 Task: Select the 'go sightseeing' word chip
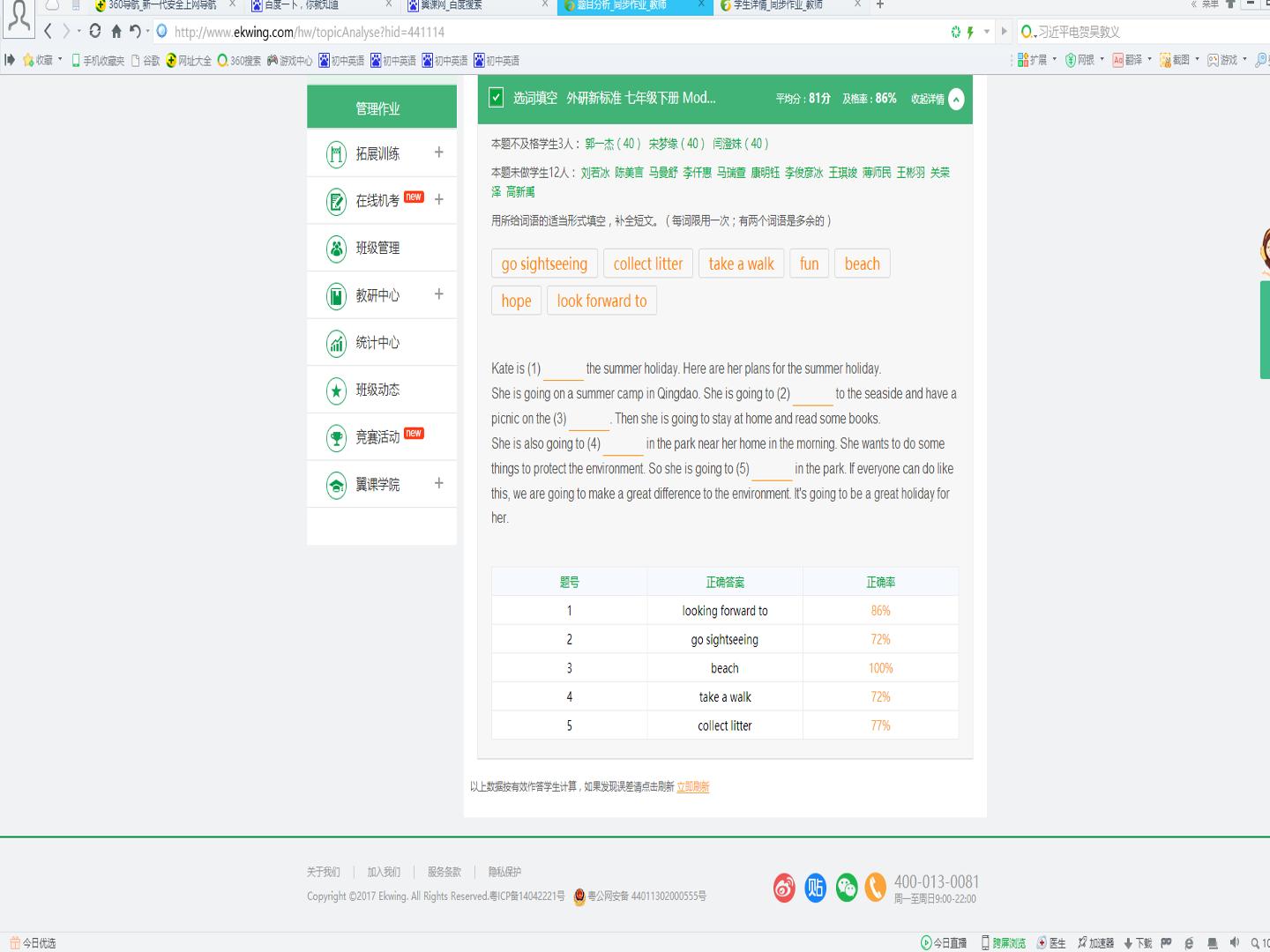[x=544, y=264]
